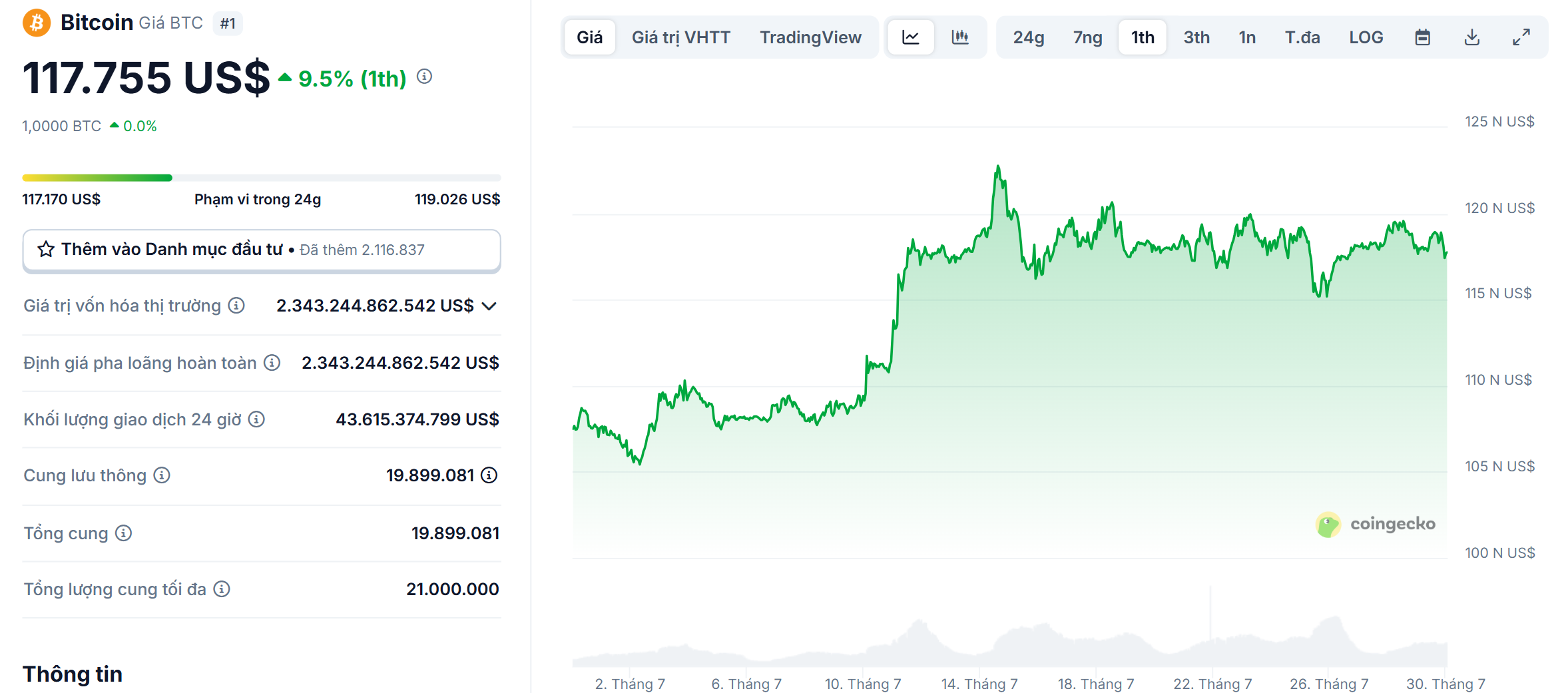The width and height of the screenshot is (1568, 693).
Task: Open info icon next to Cung lưu thông label
Action: 162,475
